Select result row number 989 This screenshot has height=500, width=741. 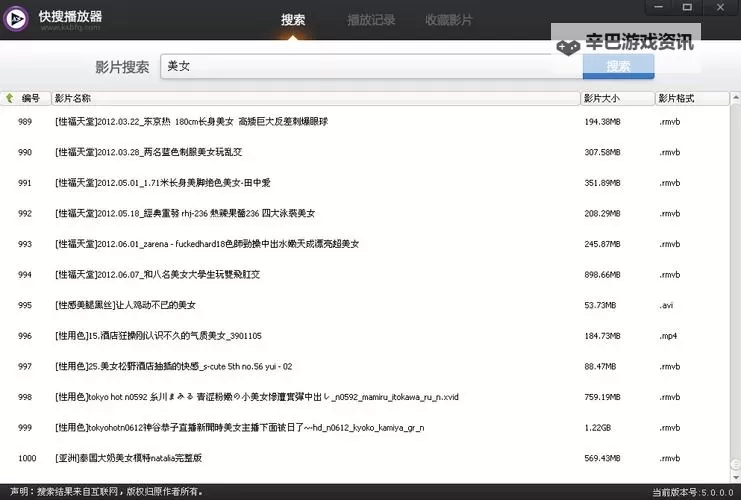[365, 121]
